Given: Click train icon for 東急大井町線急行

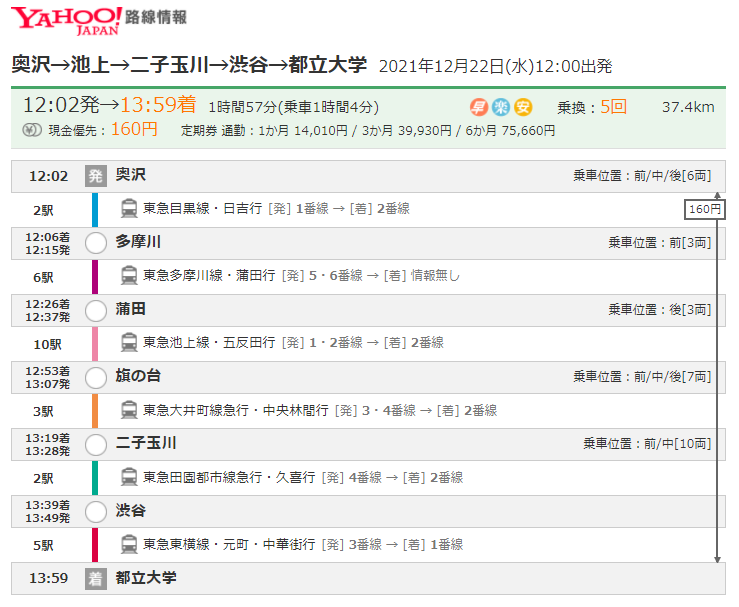Looking at the screenshot, I should click(129, 410).
